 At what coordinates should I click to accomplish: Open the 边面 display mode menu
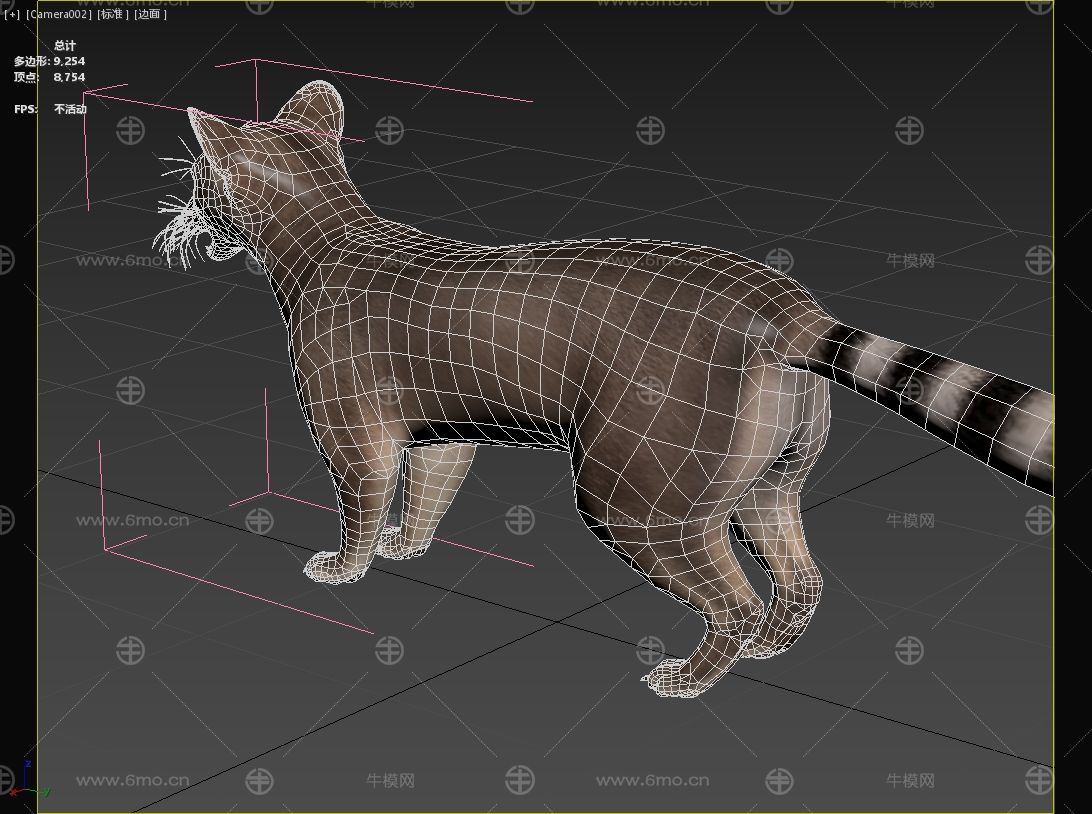coord(151,15)
